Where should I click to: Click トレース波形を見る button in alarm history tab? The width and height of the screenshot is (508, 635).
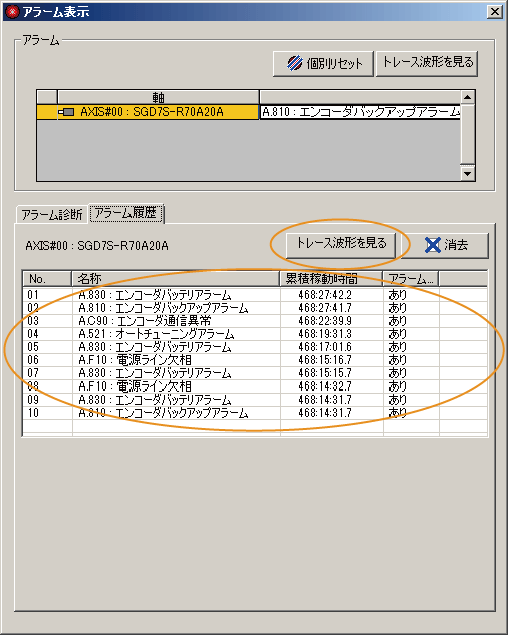(x=341, y=245)
